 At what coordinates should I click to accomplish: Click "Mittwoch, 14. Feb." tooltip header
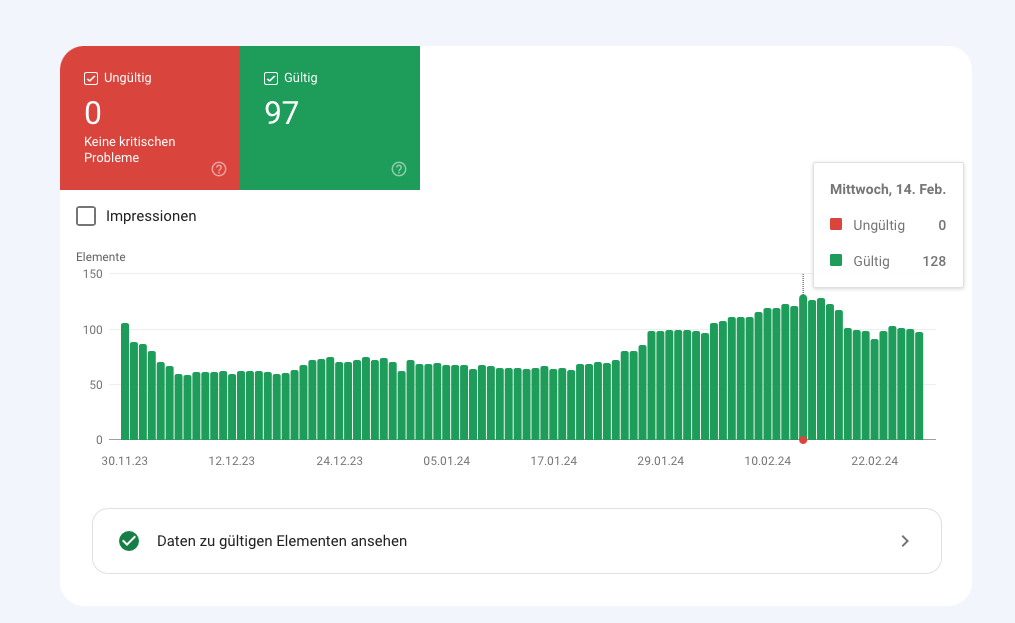click(888, 189)
